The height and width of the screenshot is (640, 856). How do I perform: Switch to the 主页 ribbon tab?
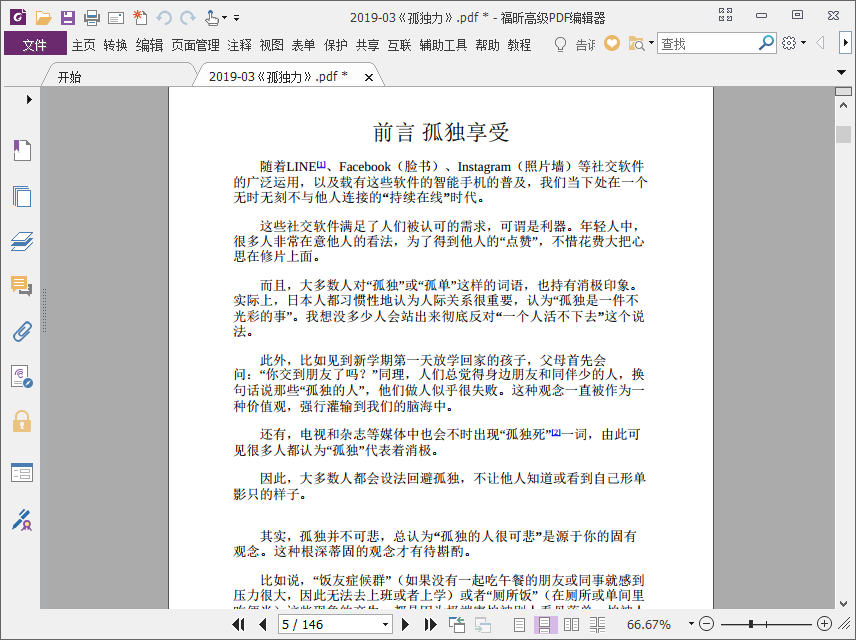coord(84,45)
